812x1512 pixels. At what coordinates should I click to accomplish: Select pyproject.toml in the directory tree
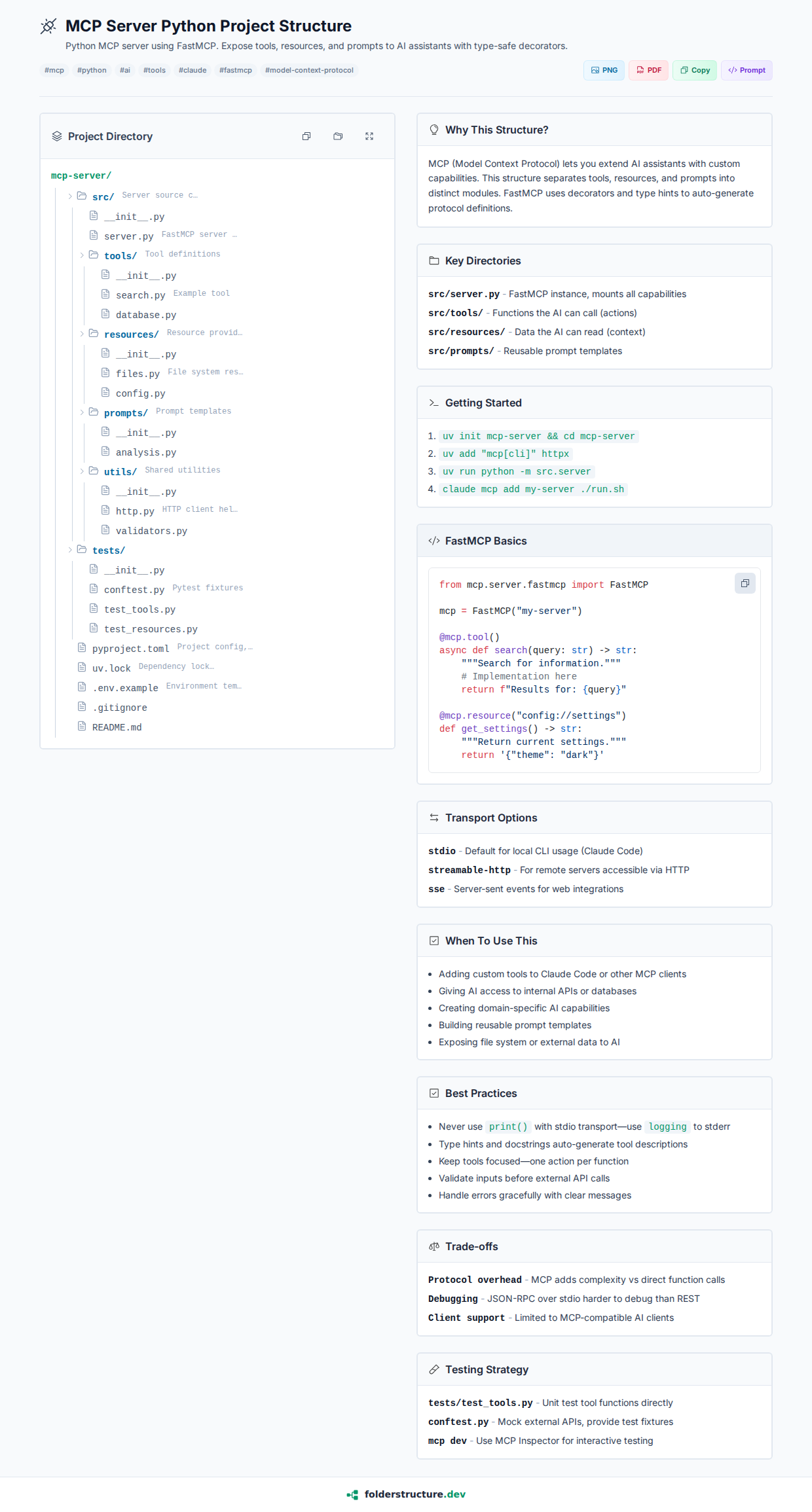(130, 649)
